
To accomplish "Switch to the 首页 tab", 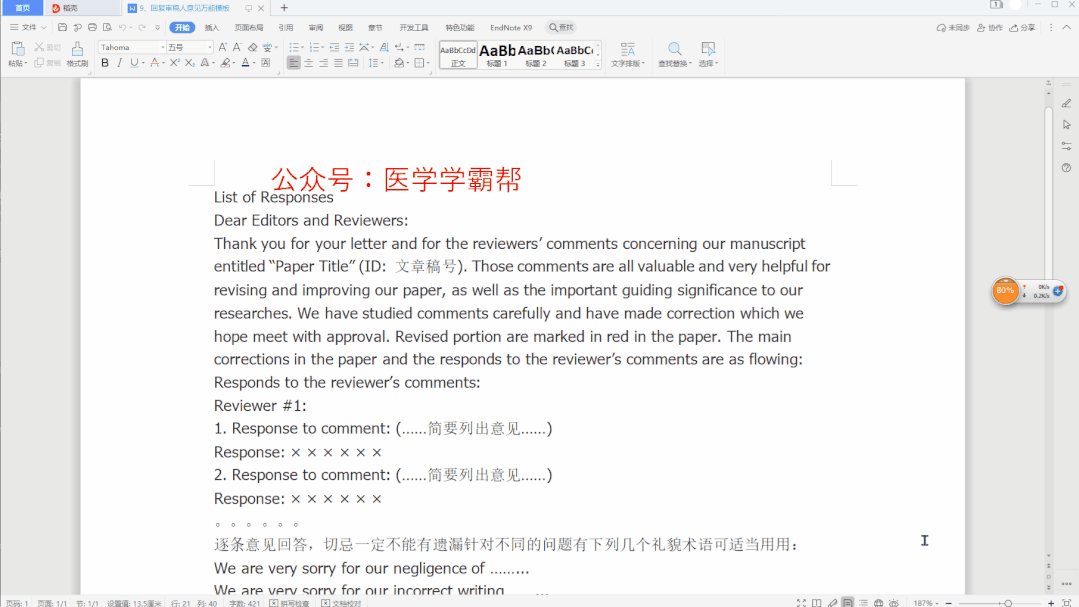I will pyautogui.click(x=22, y=8).
